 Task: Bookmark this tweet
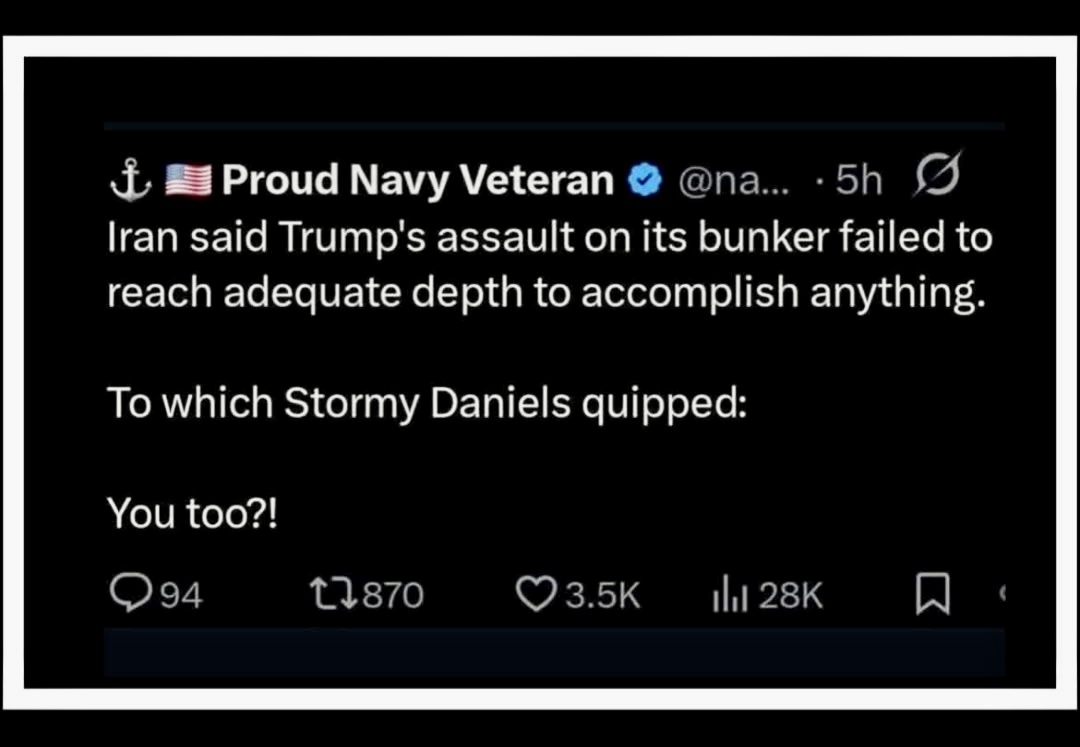(x=929, y=597)
